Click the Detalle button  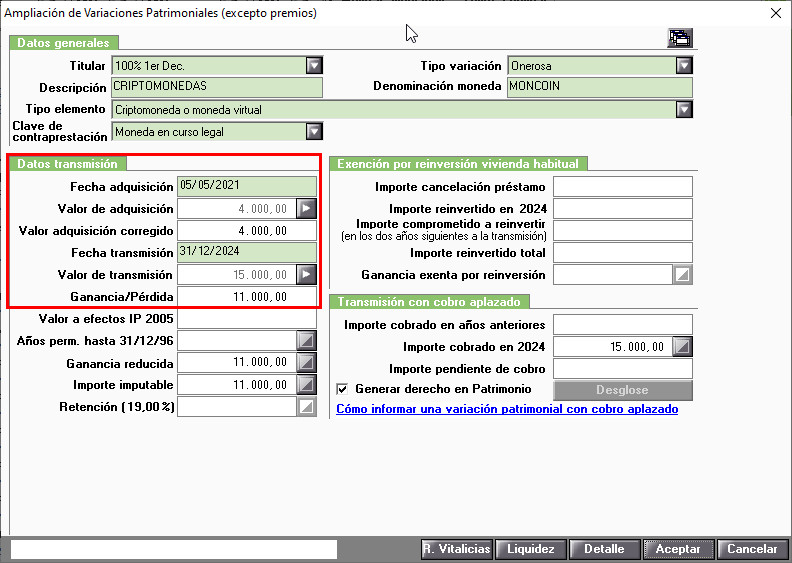pyautogui.click(x=605, y=549)
